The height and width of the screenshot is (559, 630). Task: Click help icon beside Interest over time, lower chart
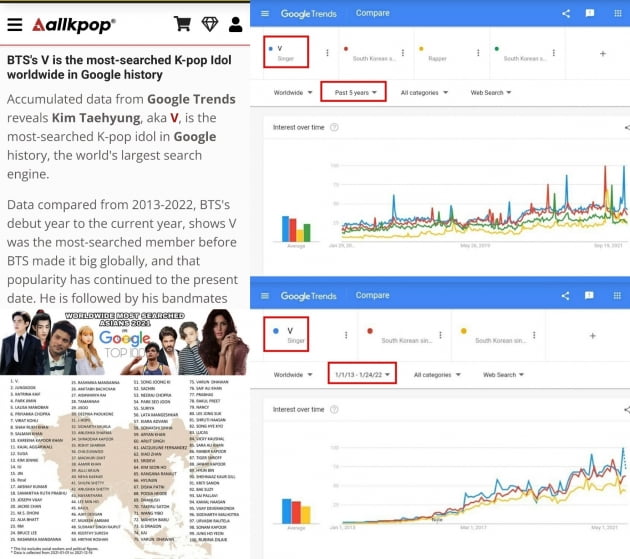(334, 410)
